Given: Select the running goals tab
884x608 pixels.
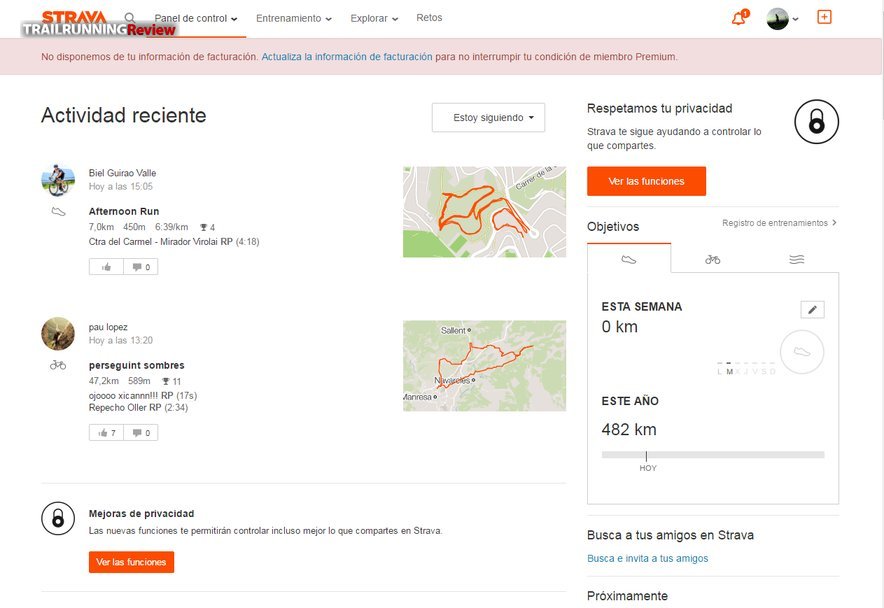Looking at the screenshot, I should [629, 259].
